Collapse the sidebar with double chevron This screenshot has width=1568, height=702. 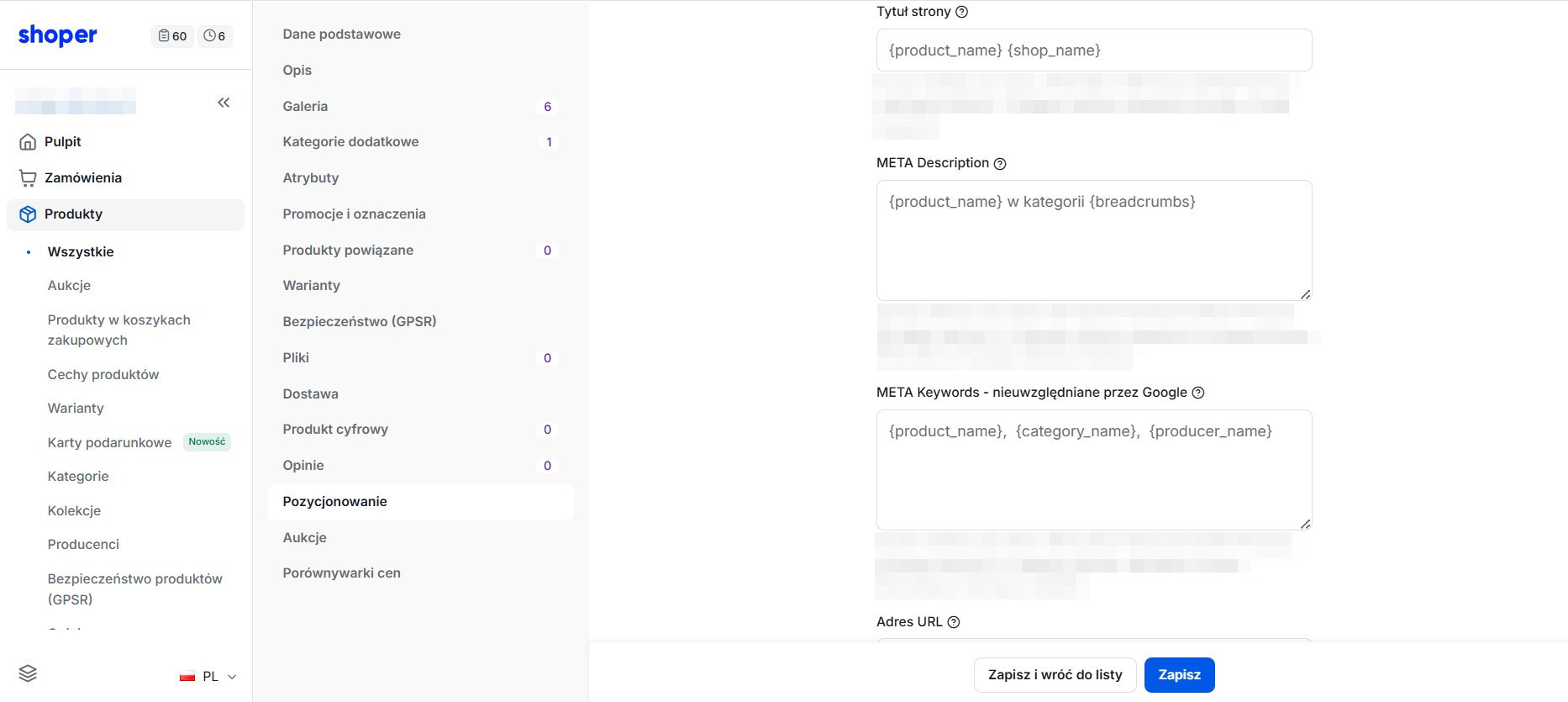tap(224, 103)
